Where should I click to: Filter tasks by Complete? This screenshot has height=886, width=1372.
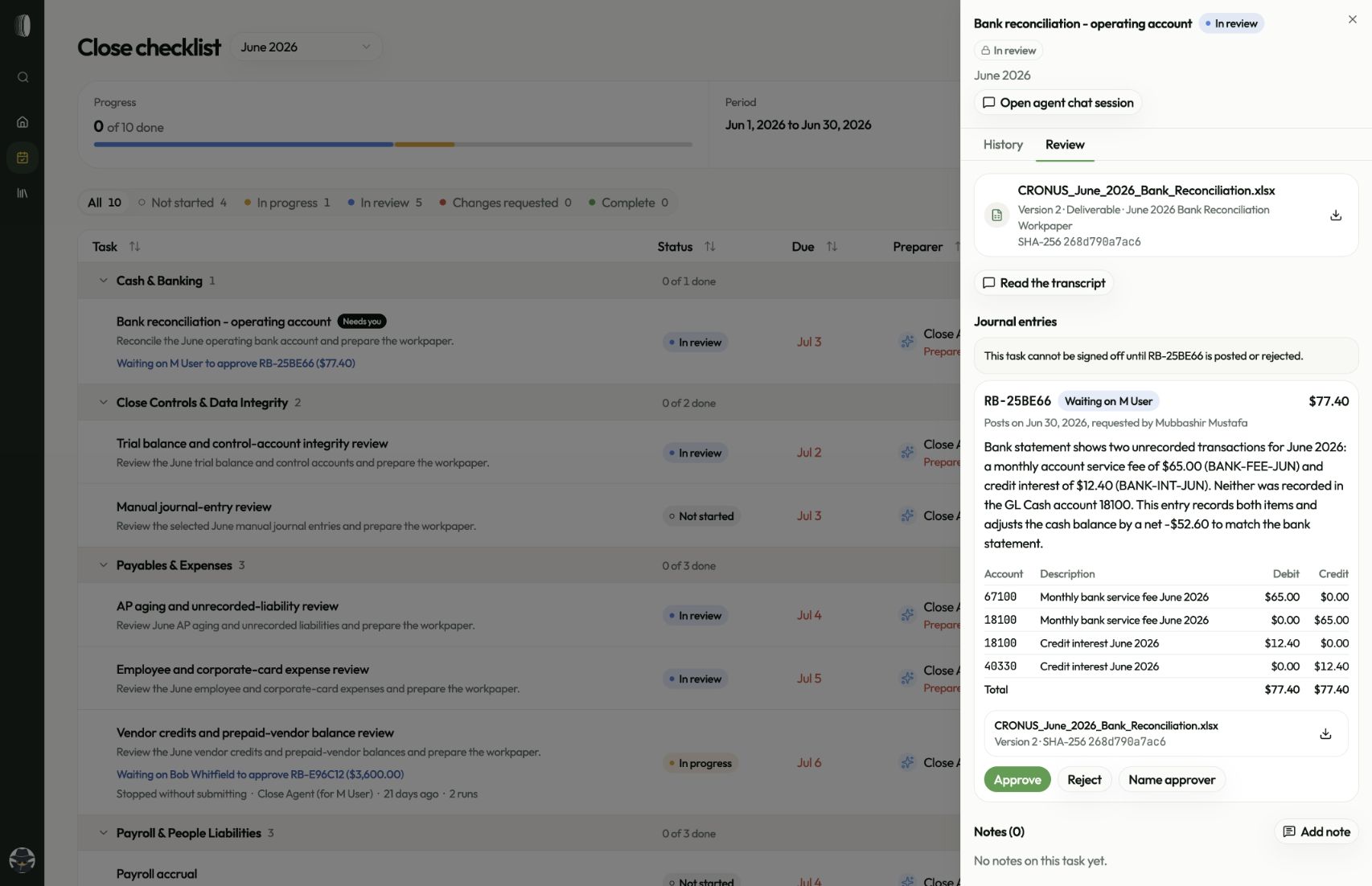tap(628, 203)
